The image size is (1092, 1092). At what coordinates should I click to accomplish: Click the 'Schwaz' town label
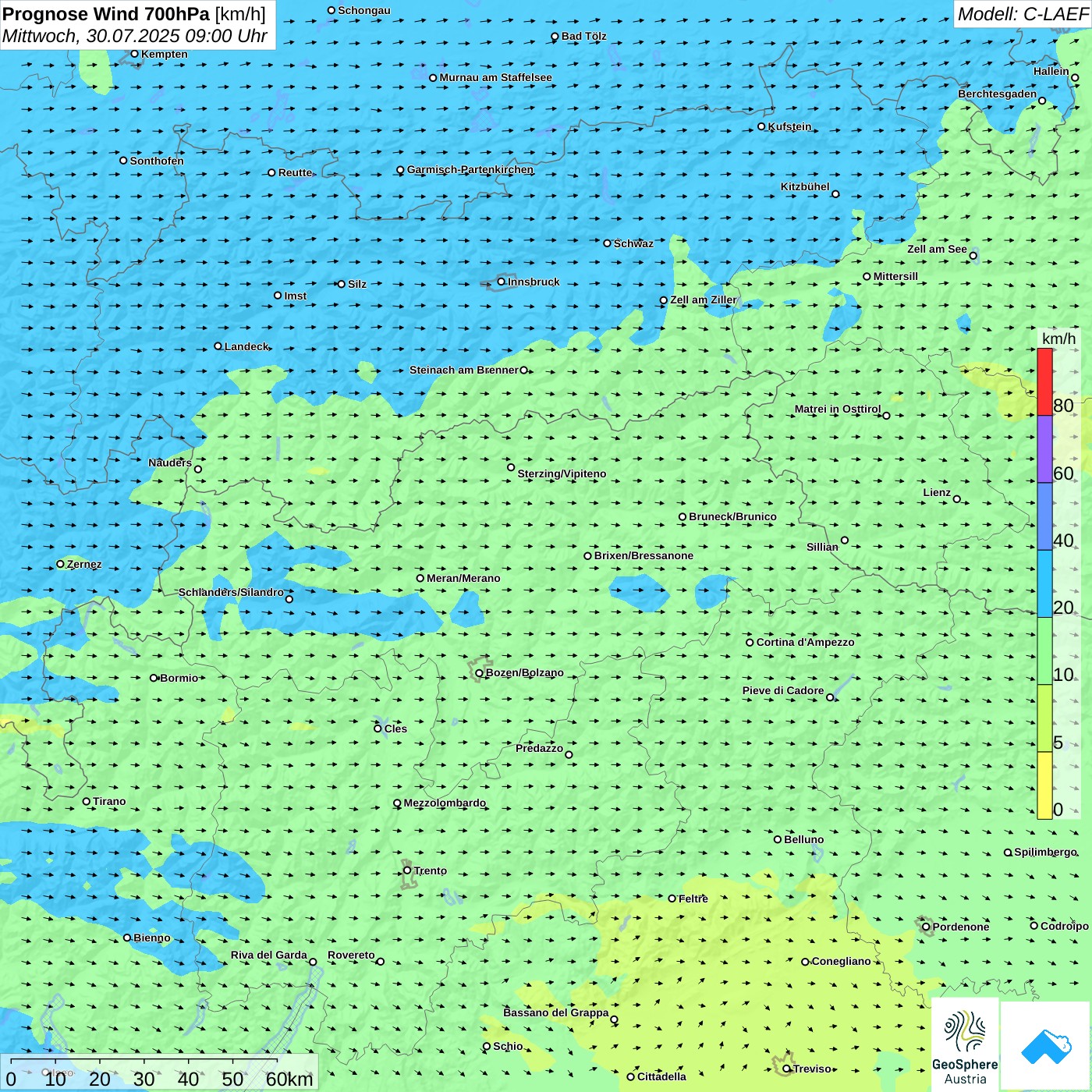(633, 243)
